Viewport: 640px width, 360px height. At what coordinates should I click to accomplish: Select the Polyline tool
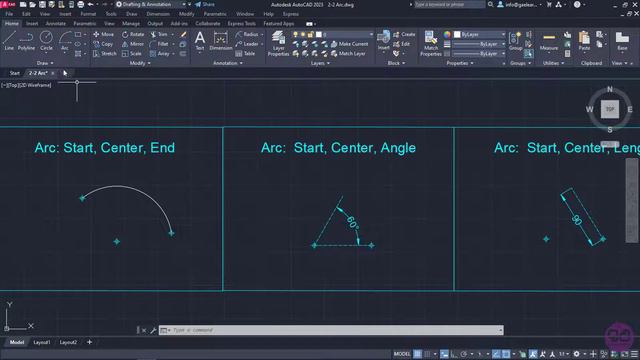tap(26, 41)
